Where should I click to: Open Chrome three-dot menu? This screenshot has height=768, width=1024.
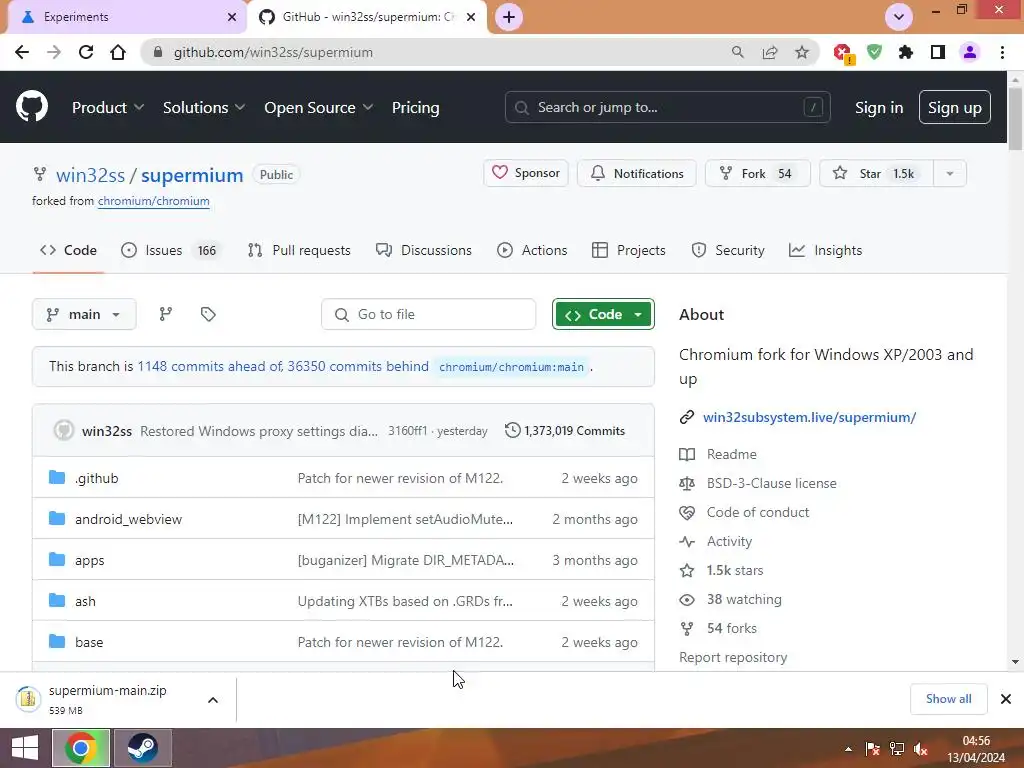(1002, 52)
